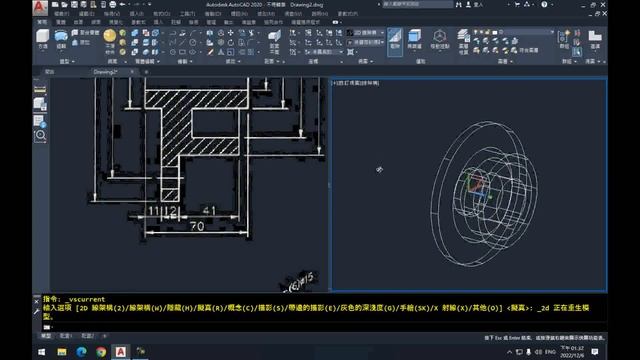The image size is (640, 360).
Task: Select the Rotate modify tool
Action: (231, 42)
